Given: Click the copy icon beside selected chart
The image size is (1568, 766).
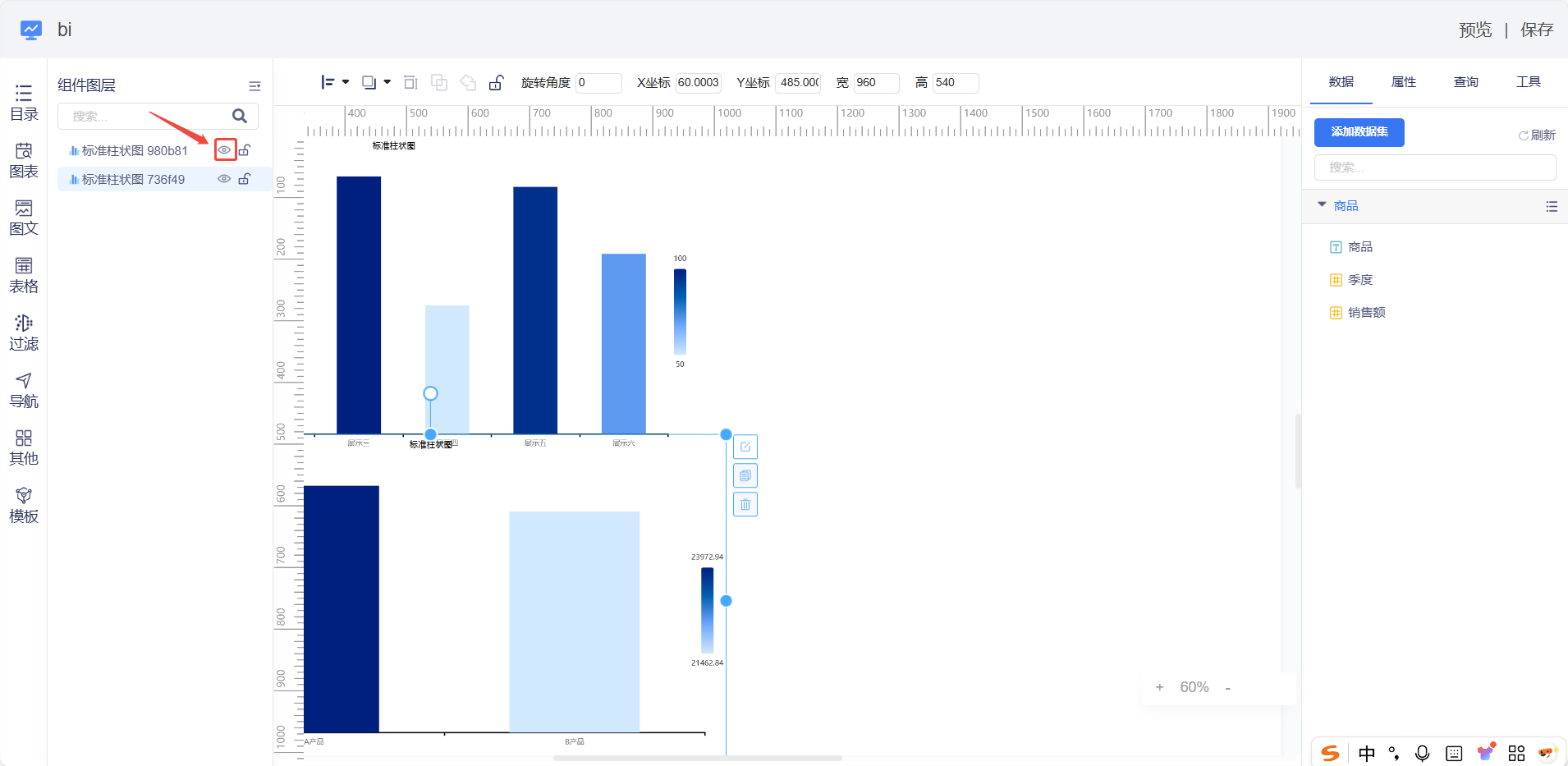Looking at the screenshot, I should (745, 475).
